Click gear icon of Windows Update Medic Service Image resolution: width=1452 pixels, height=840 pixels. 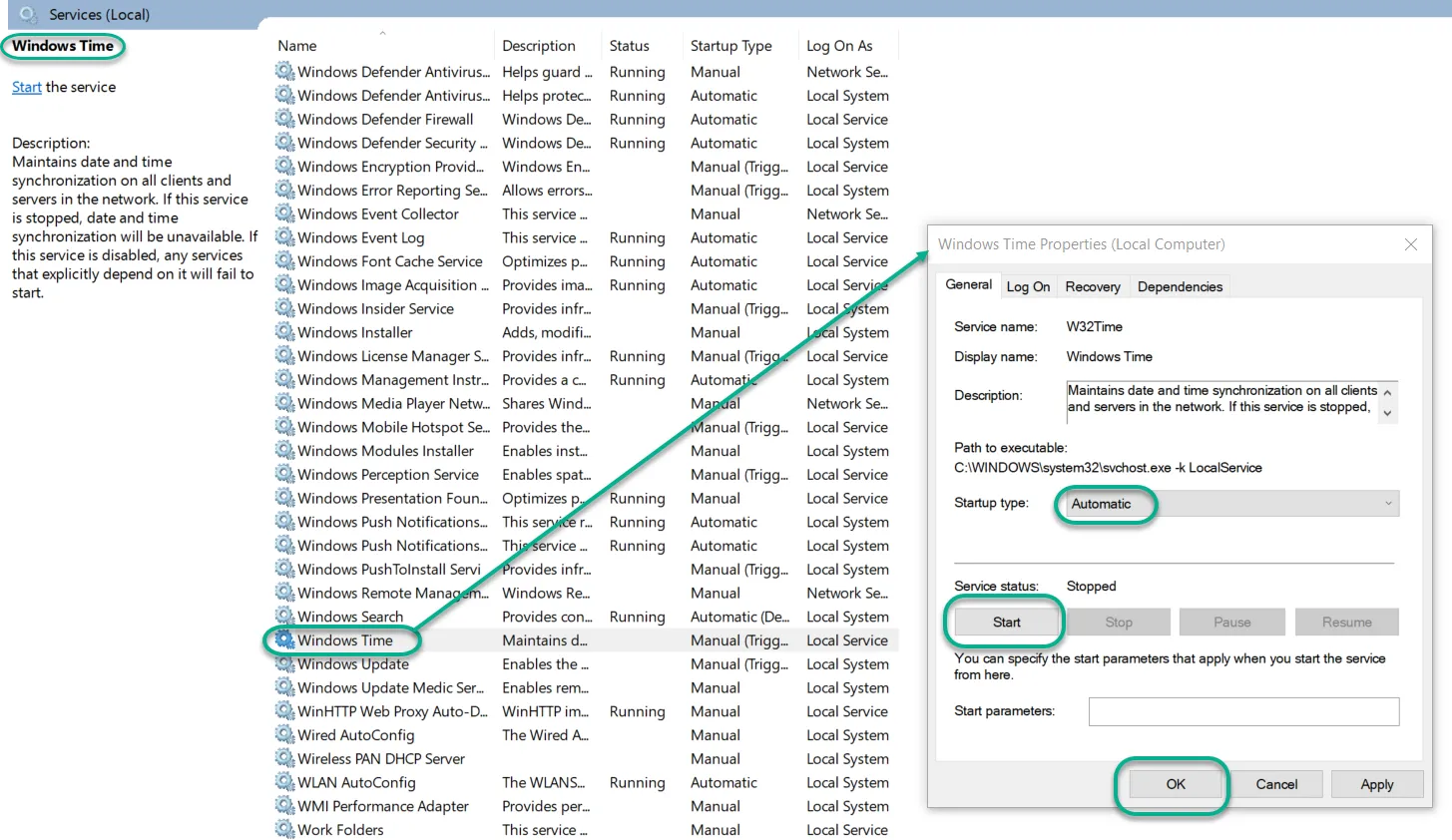click(285, 686)
